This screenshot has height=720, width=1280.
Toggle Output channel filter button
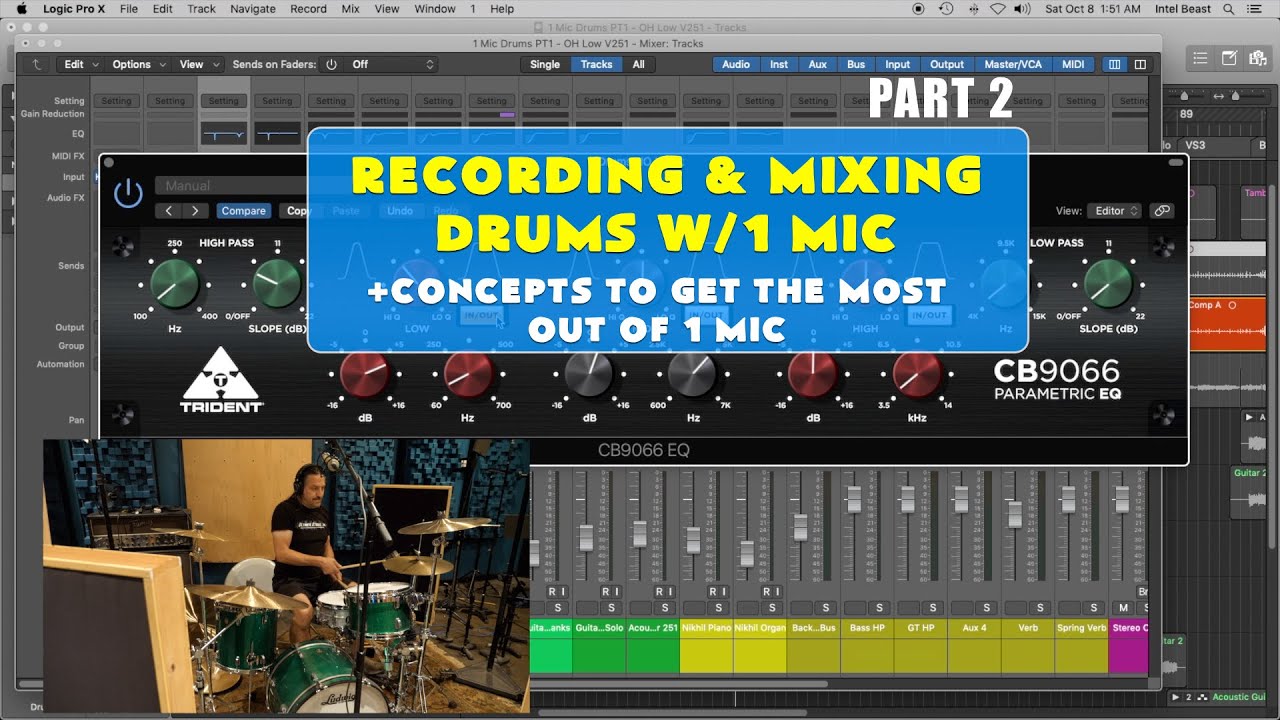(x=947, y=64)
